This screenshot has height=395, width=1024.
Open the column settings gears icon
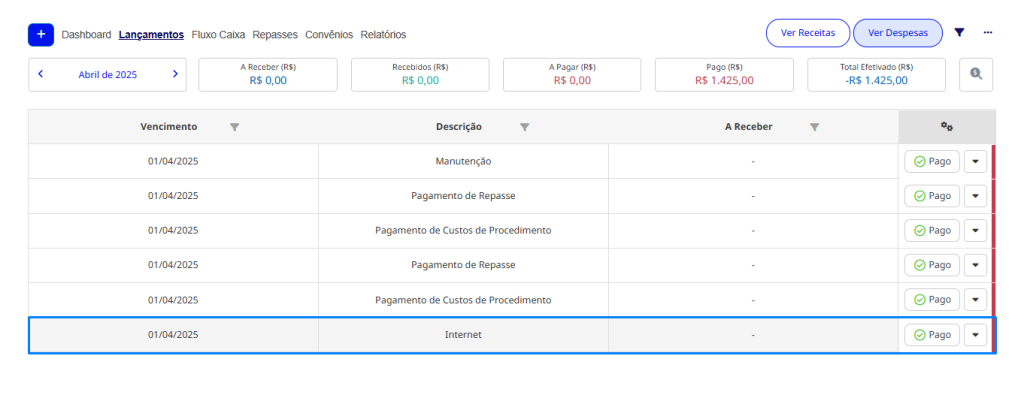coord(946,127)
